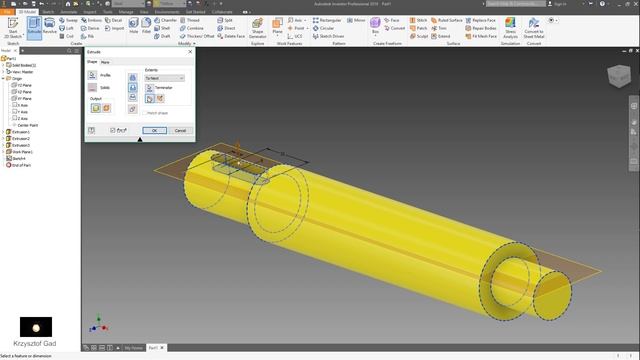Click the Decal tool
The width and height of the screenshot is (640, 360).
click(x=113, y=20)
